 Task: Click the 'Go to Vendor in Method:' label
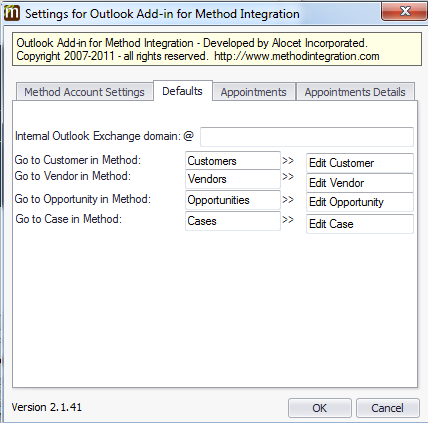tap(73, 176)
